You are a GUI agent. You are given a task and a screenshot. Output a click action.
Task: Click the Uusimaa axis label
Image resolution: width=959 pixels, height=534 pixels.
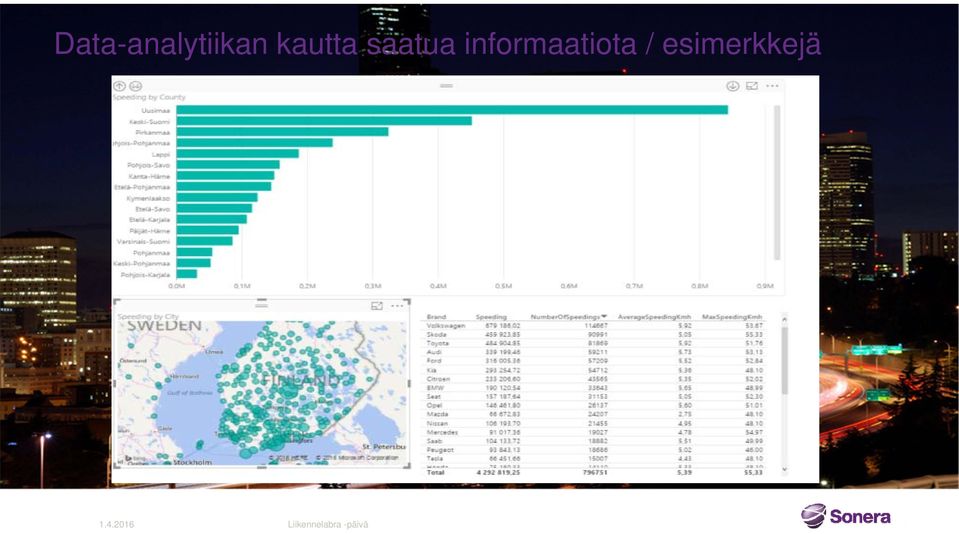(x=155, y=111)
